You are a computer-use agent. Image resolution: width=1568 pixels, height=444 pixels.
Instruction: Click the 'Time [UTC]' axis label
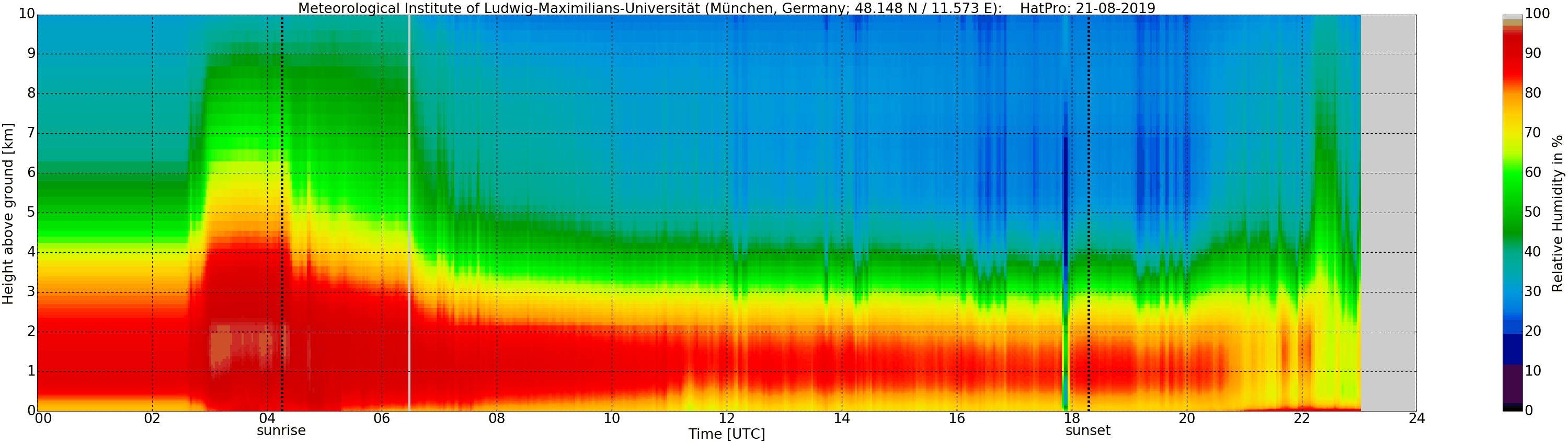726,434
